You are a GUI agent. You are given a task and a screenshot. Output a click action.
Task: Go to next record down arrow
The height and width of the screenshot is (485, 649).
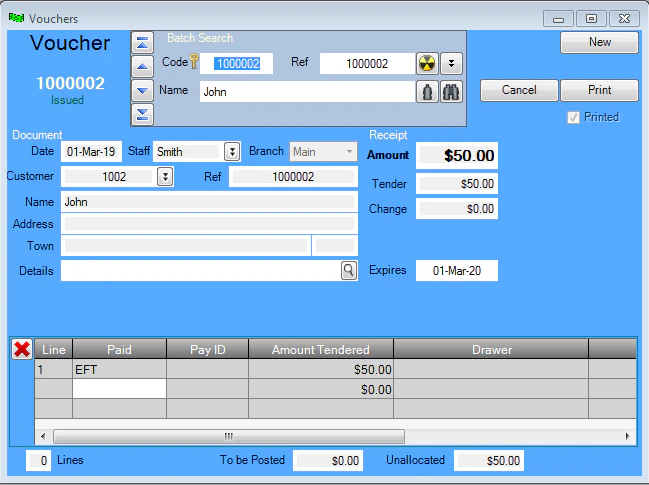pos(142,90)
